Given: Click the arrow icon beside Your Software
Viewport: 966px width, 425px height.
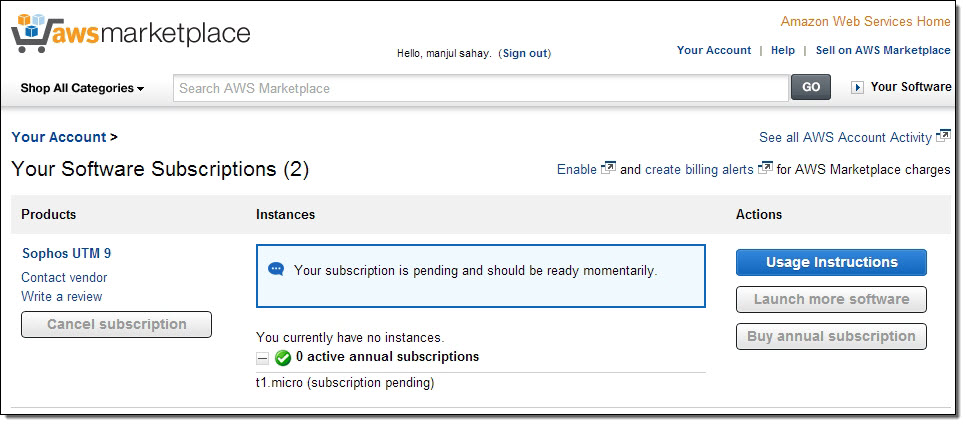Looking at the screenshot, I should [x=857, y=87].
